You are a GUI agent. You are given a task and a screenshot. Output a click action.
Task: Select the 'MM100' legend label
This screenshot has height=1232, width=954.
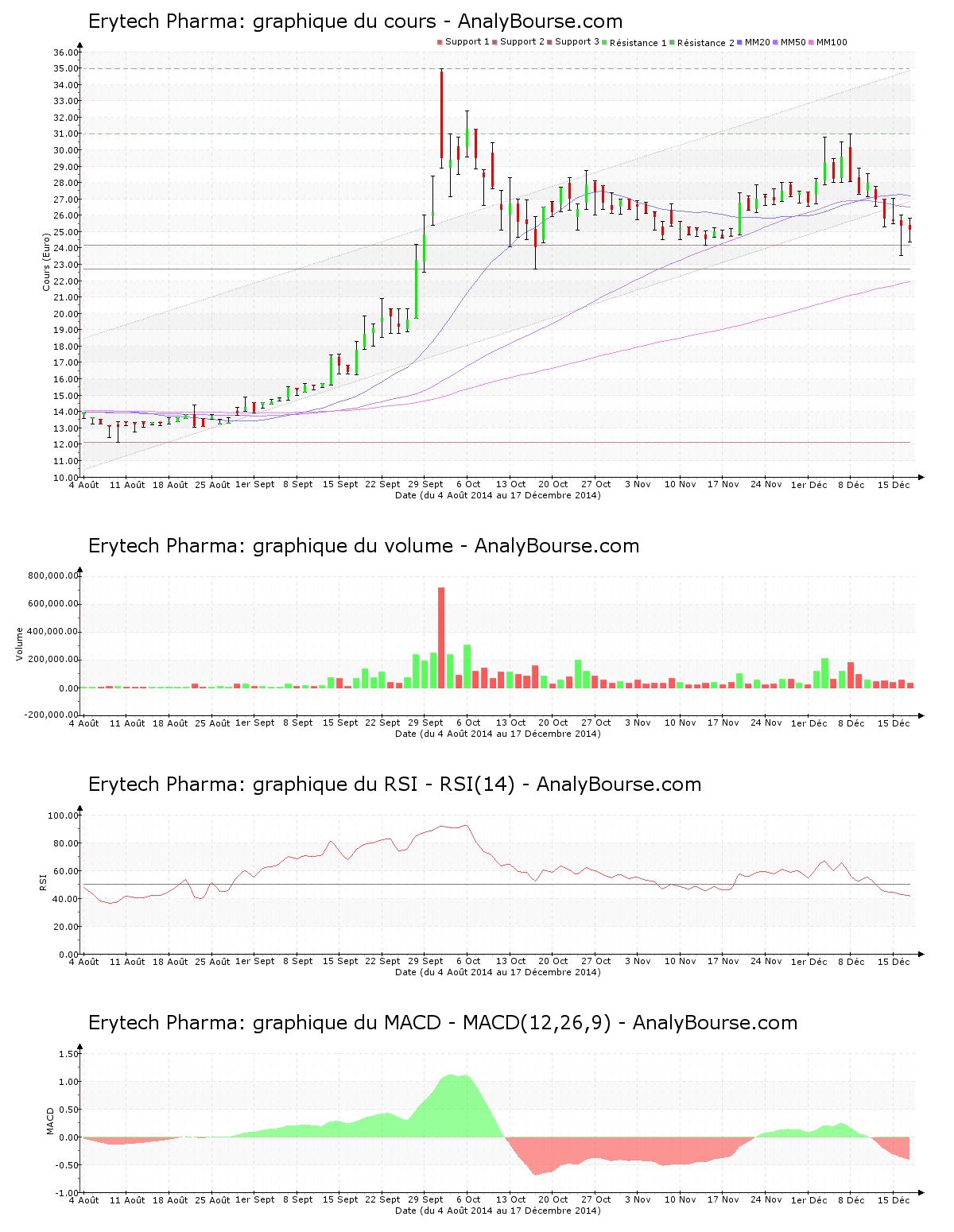[x=832, y=41]
